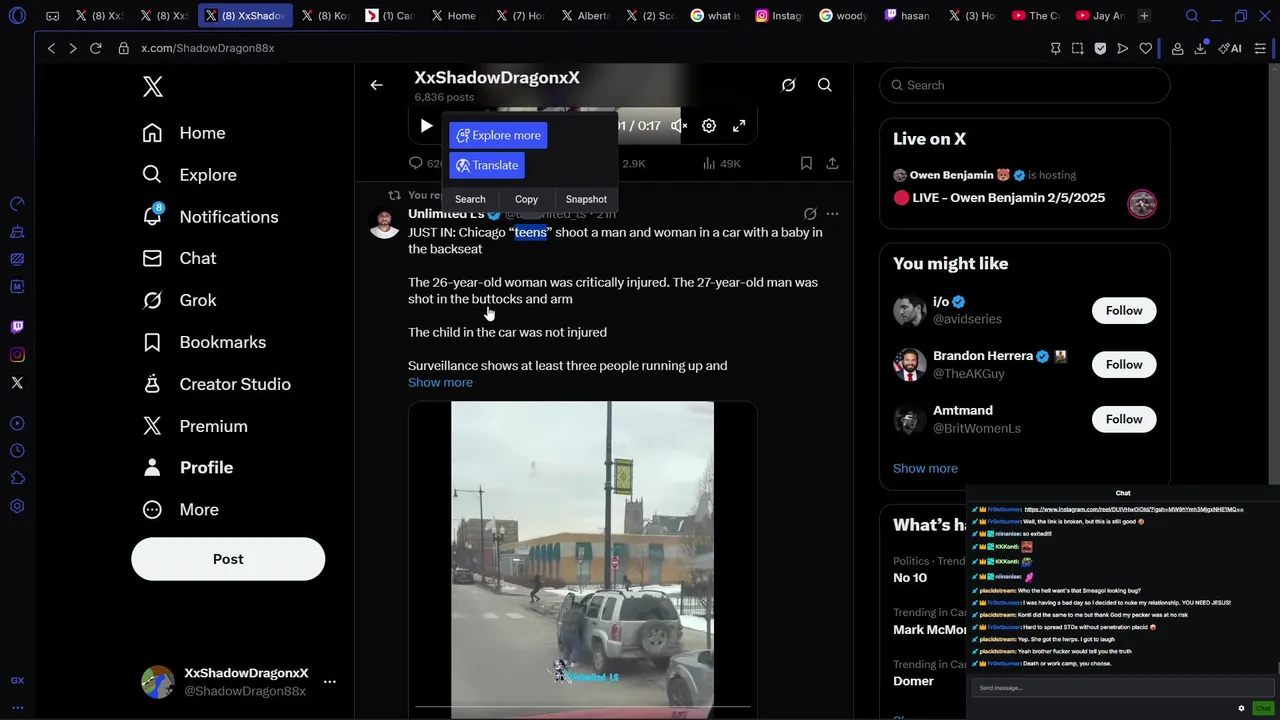This screenshot has width=1280, height=720.
Task: Select Search in the text selection popup
Action: pyautogui.click(x=470, y=199)
